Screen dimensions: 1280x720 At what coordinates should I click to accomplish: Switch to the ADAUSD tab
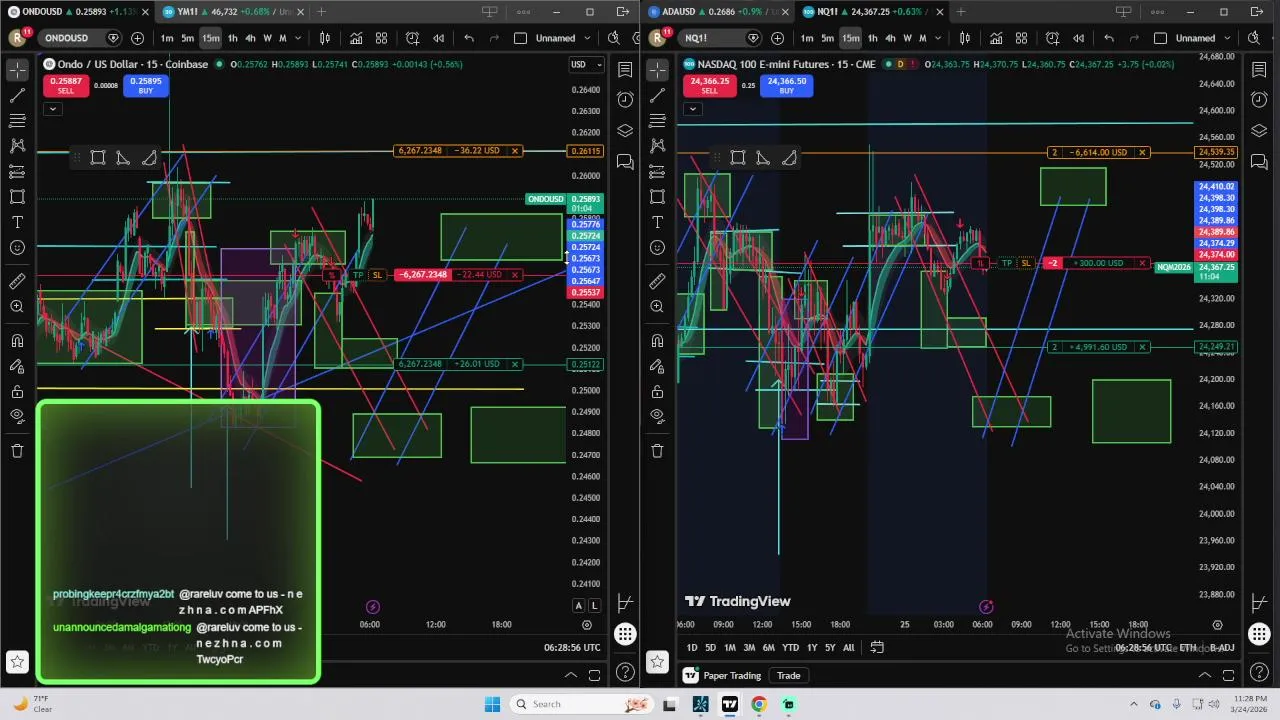tap(714, 12)
